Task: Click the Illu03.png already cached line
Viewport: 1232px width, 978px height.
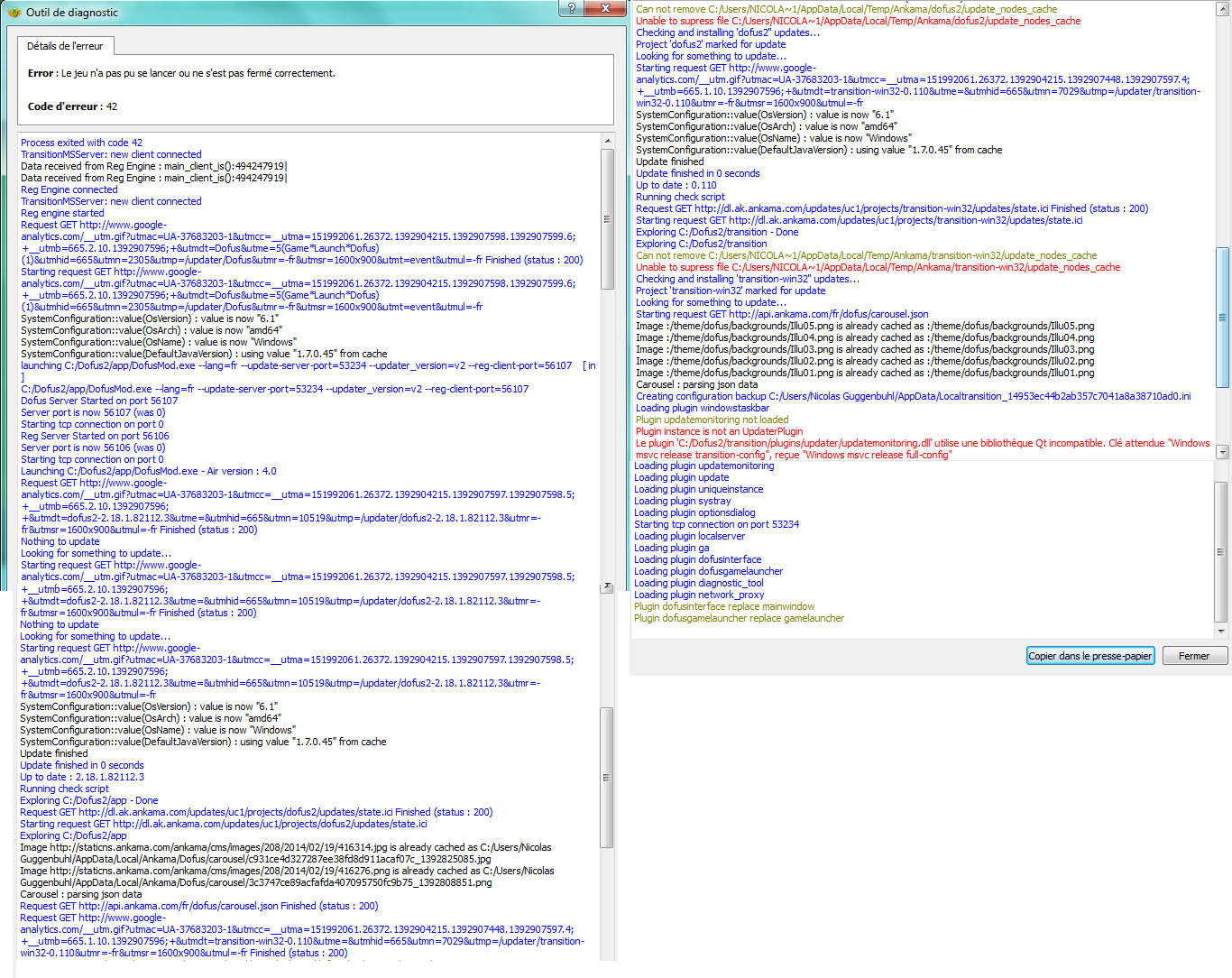Action: (865, 349)
